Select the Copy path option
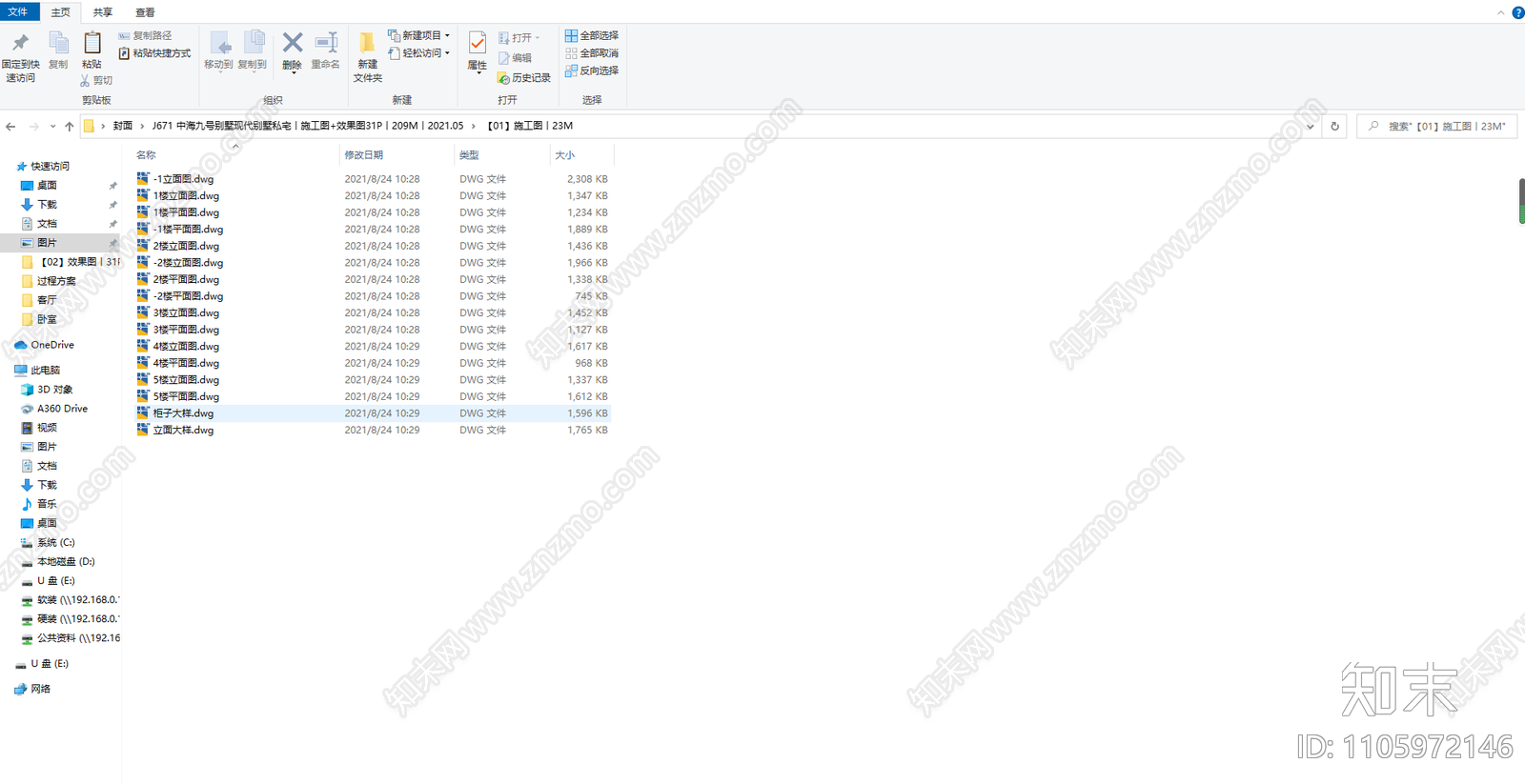 [145, 36]
